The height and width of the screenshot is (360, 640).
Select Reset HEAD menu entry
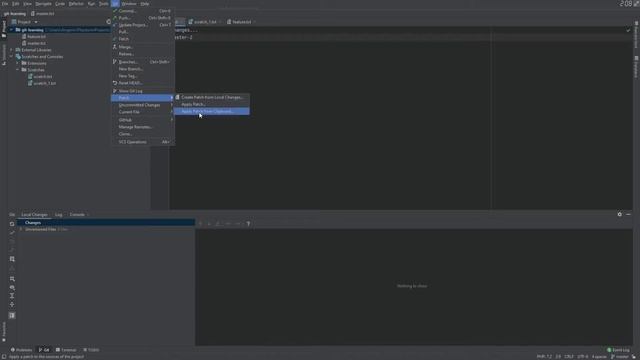[142, 83]
